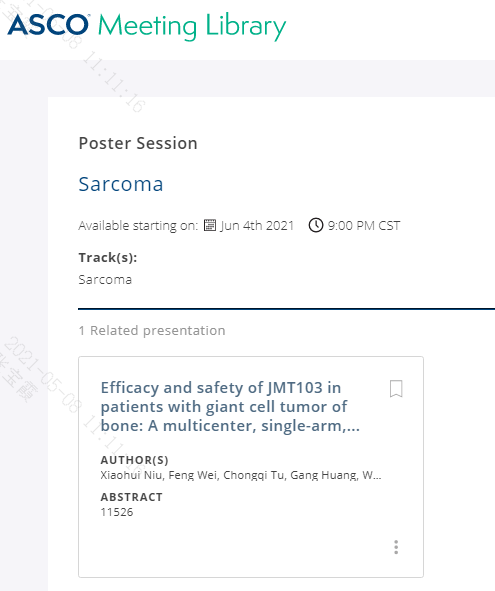Click the calendar icon beside Jun 4th
The width and height of the screenshot is (495, 591).
[x=210, y=225]
